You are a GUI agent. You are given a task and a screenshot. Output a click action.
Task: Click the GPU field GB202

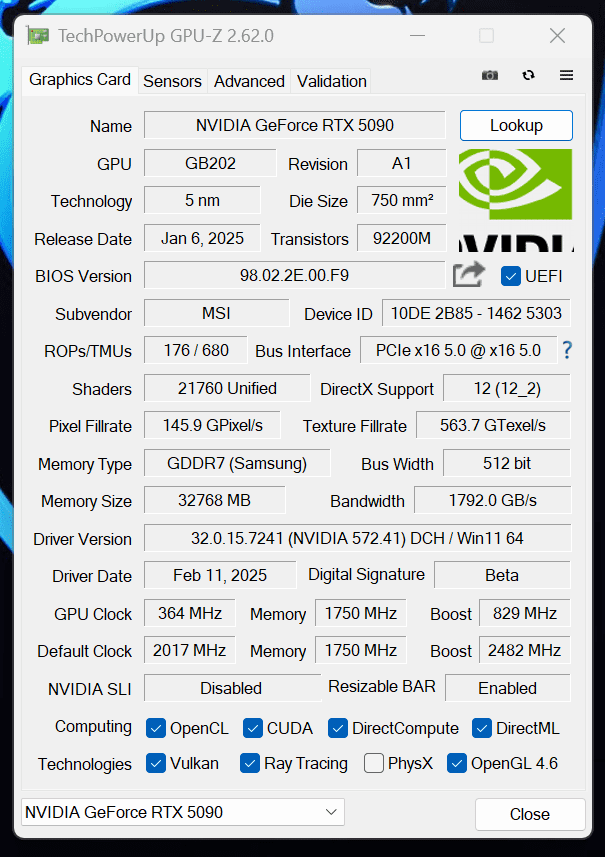tap(210, 163)
